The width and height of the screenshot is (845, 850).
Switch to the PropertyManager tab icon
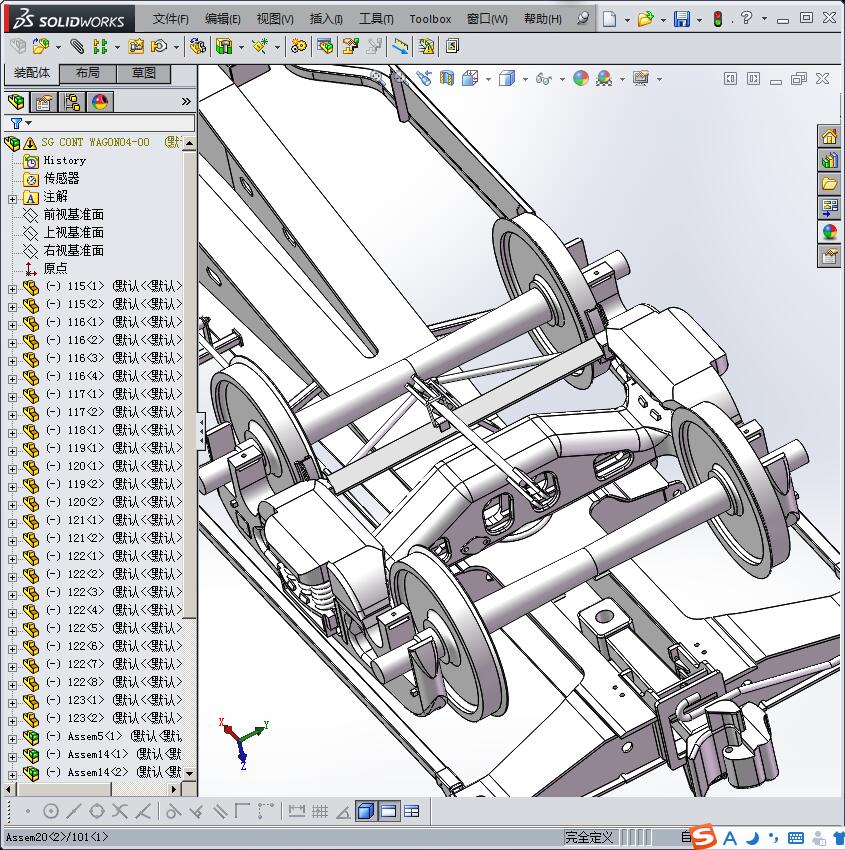[44, 102]
